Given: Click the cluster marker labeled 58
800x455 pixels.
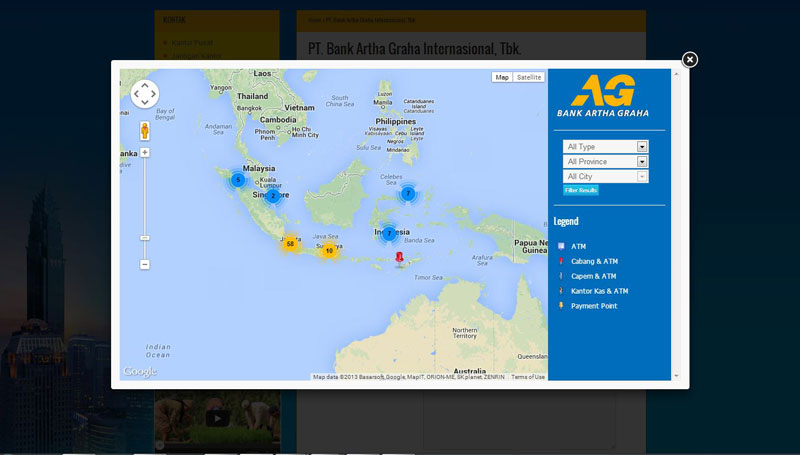Looking at the screenshot, I should pyautogui.click(x=290, y=244).
